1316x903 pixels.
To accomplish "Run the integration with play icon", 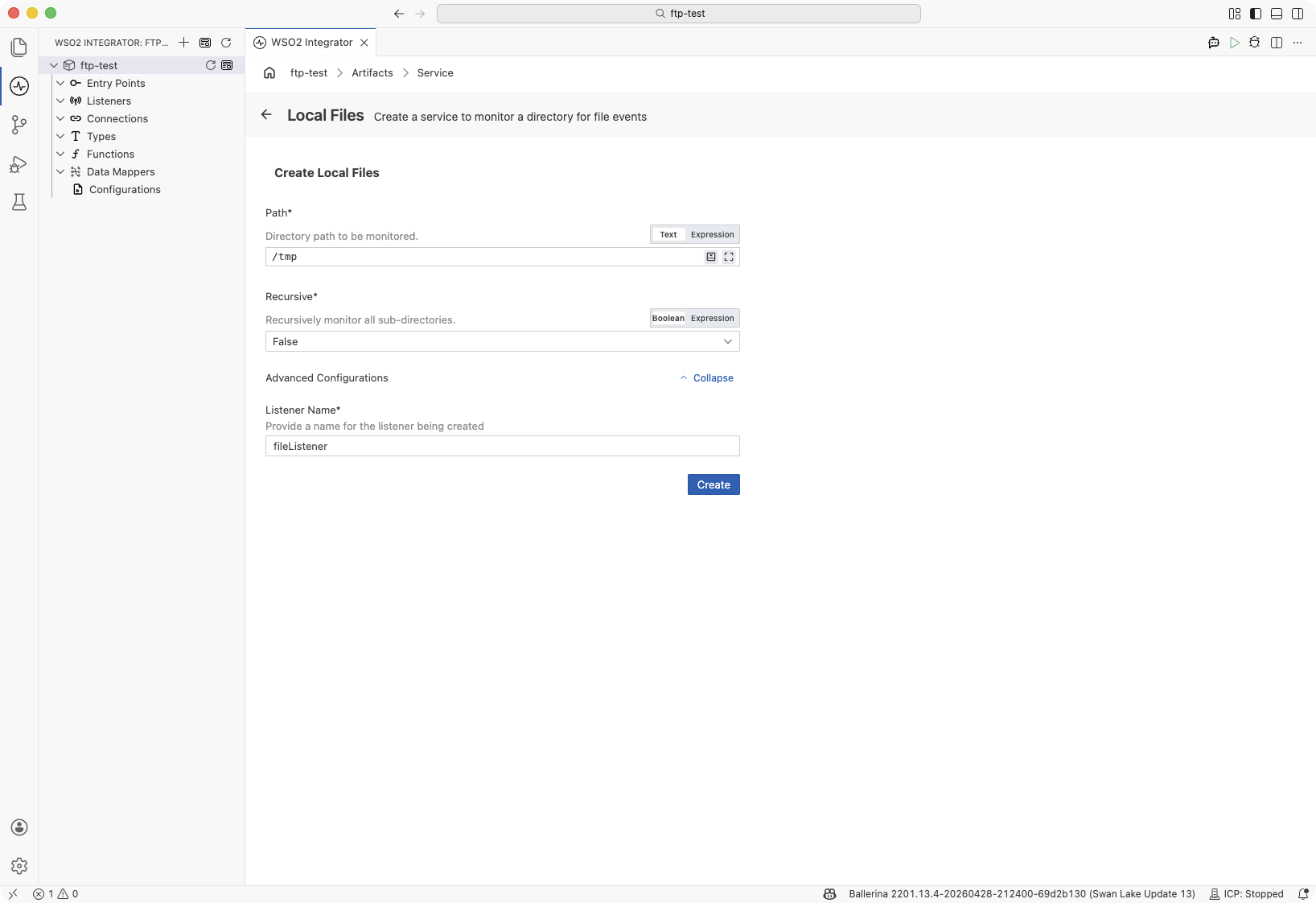I will pos(1235,43).
